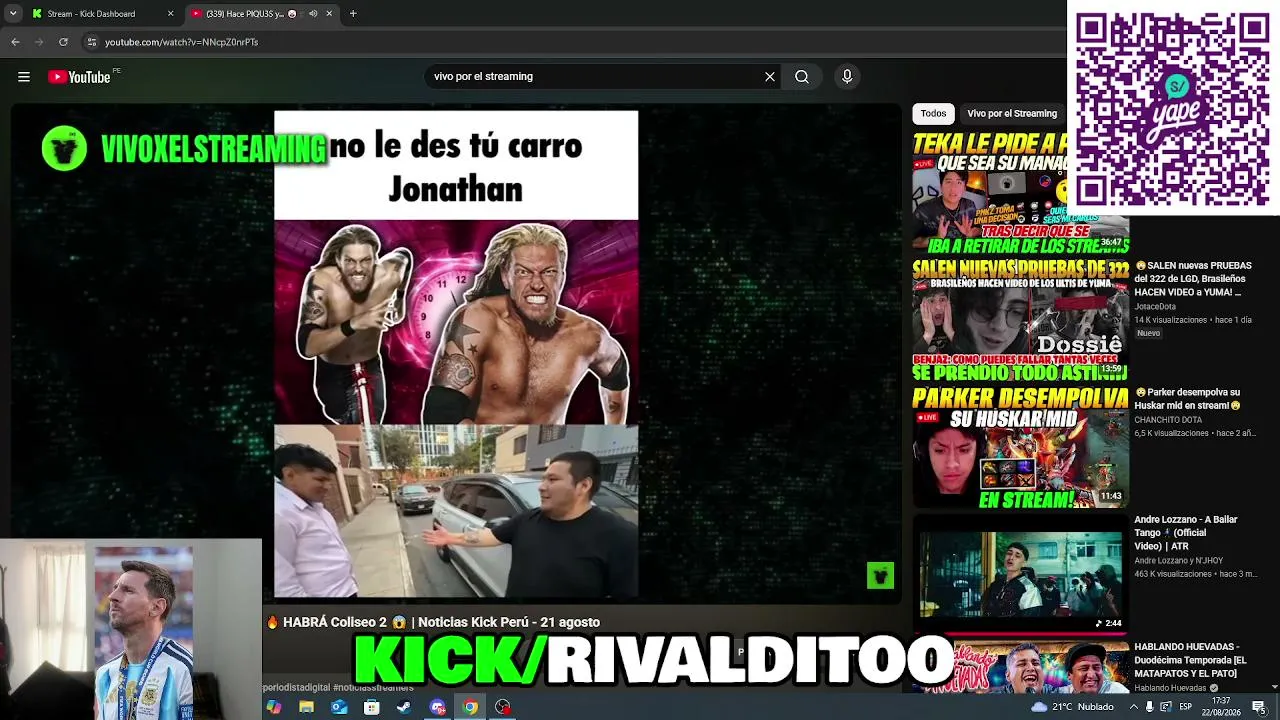
Task: Go back to the previous browser page
Action: click(x=15, y=42)
